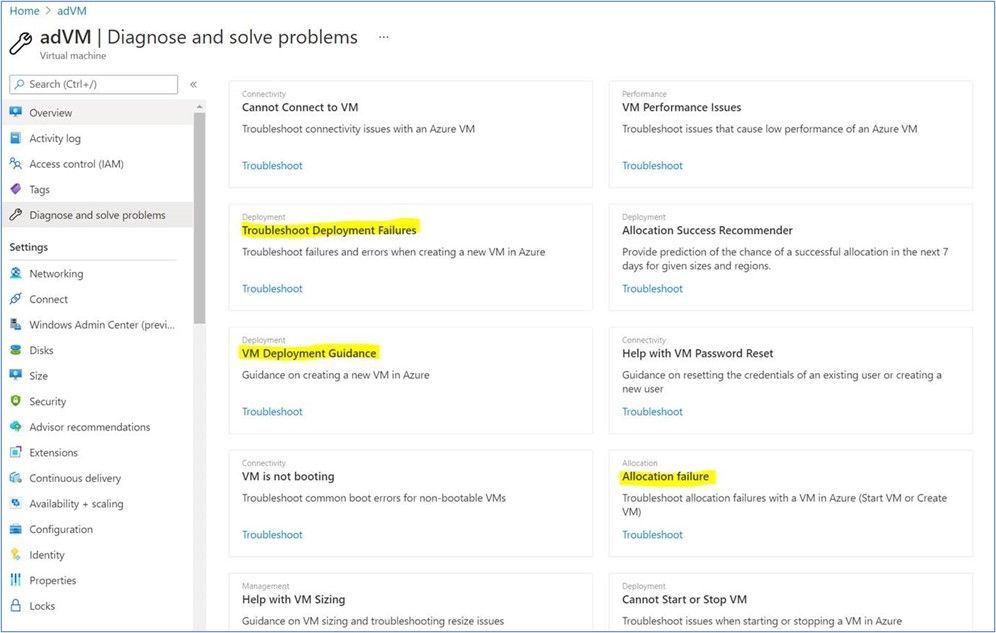Click Troubleshoot under Allocation failure
996x633 pixels.
(x=652, y=535)
